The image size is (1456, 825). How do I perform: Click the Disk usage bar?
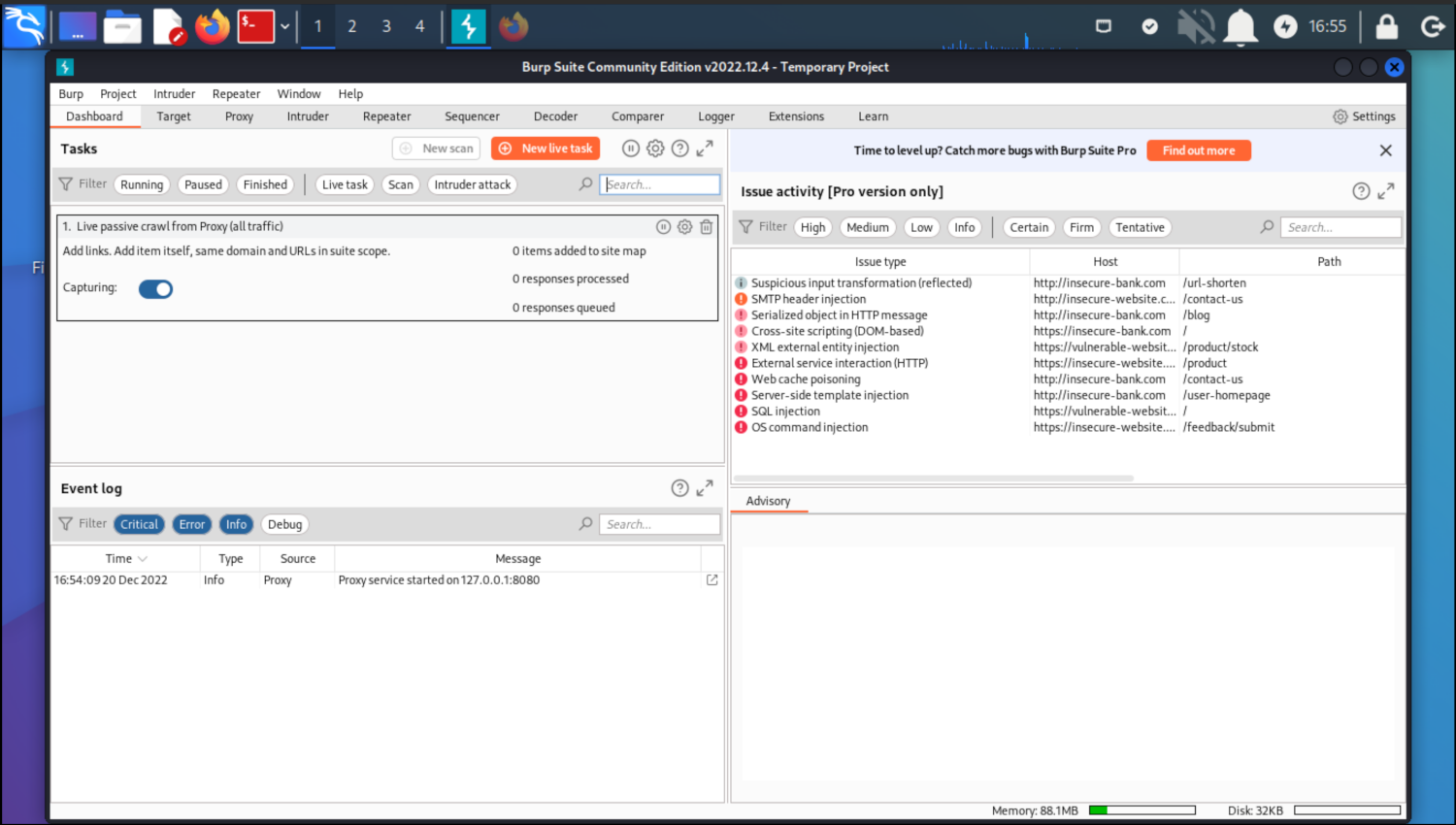(x=1347, y=810)
